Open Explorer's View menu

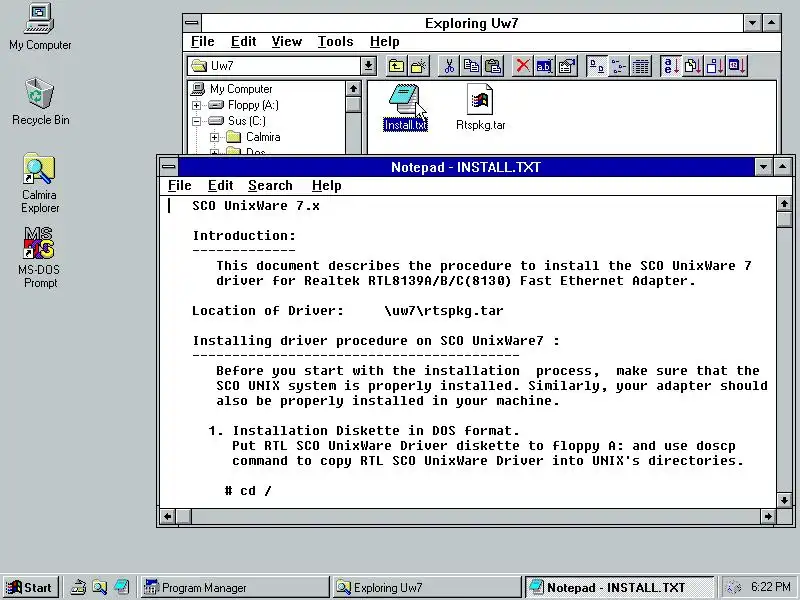(x=286, y=42)
